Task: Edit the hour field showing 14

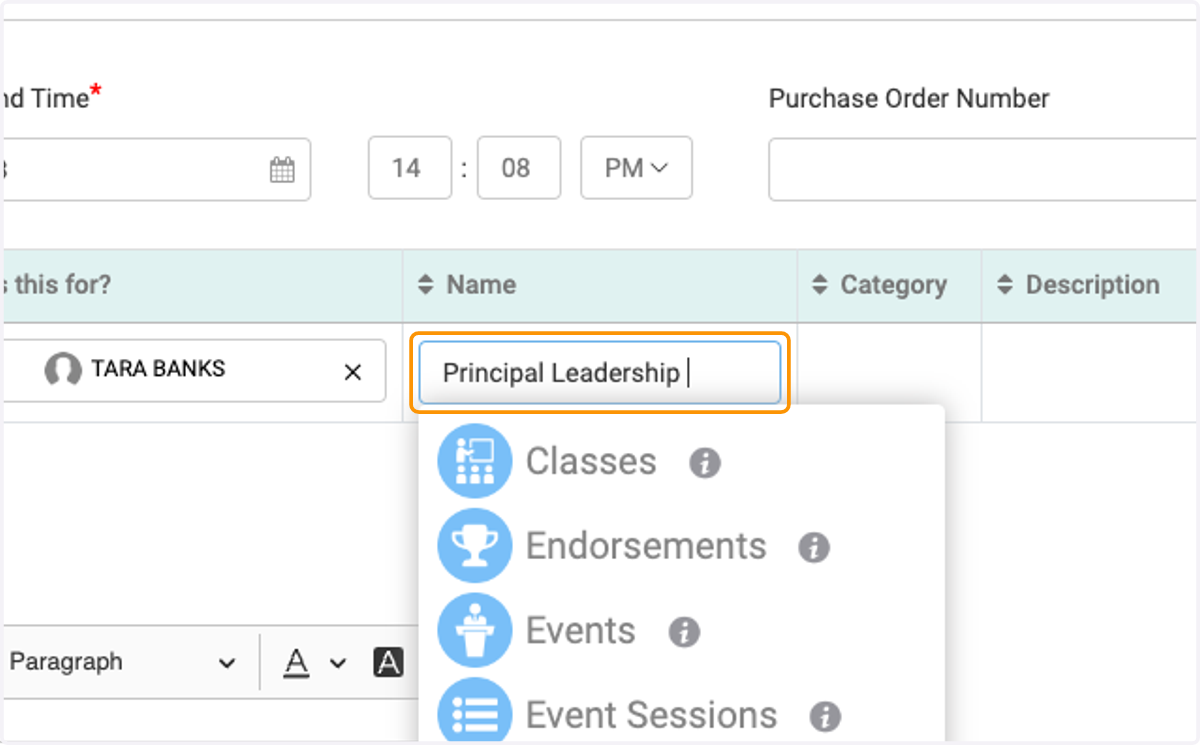Action: coord(410,168)
